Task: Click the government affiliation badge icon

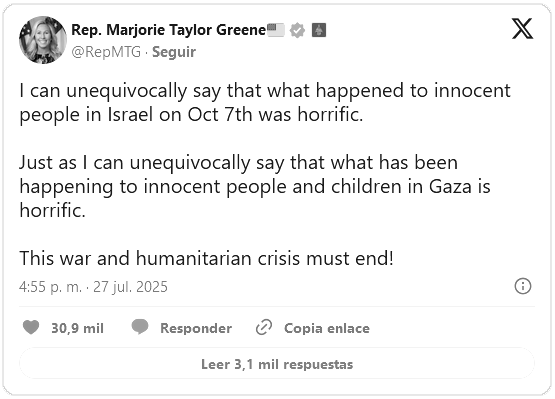Action: [319, 30]
